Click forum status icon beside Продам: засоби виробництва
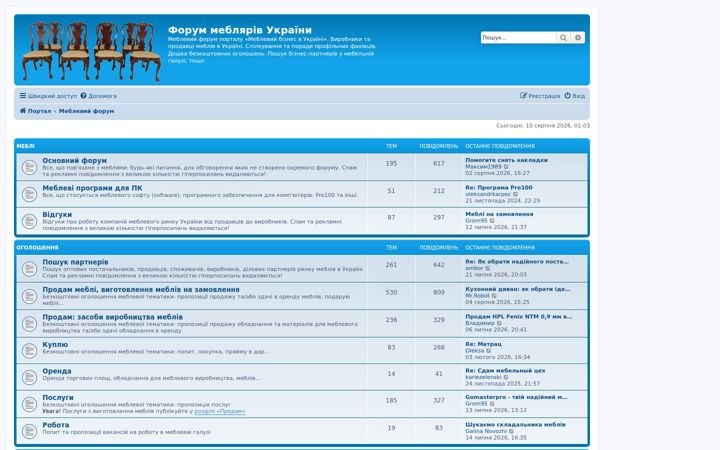This screenshot has width=720, height=450. [x=29, y=324]
